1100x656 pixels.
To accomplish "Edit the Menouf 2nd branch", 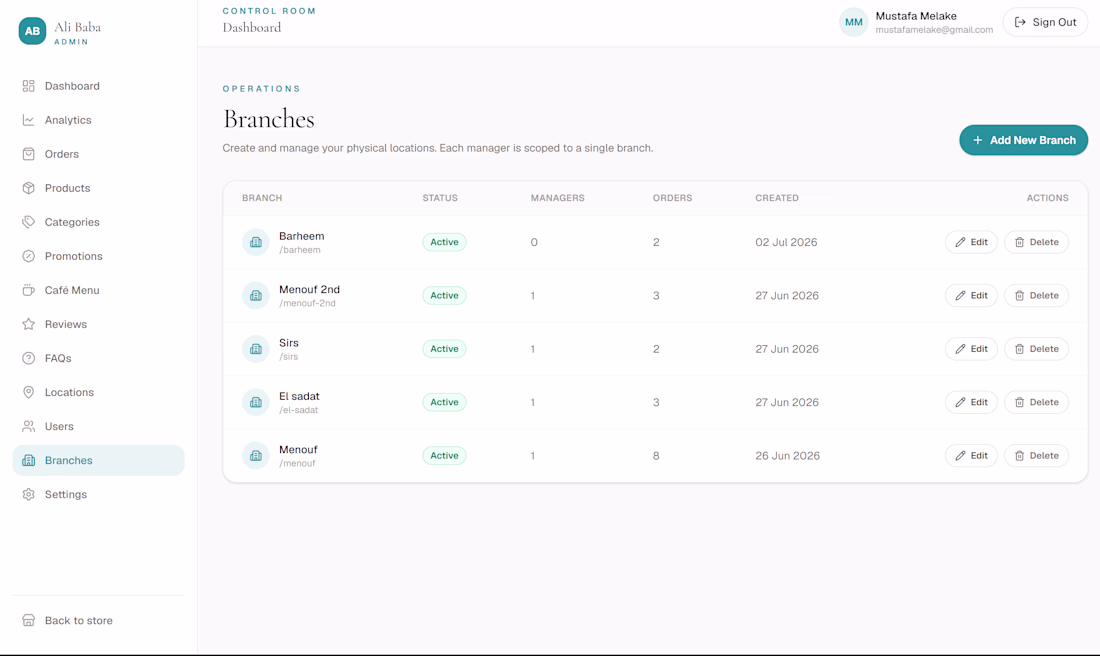I will 971,295.
